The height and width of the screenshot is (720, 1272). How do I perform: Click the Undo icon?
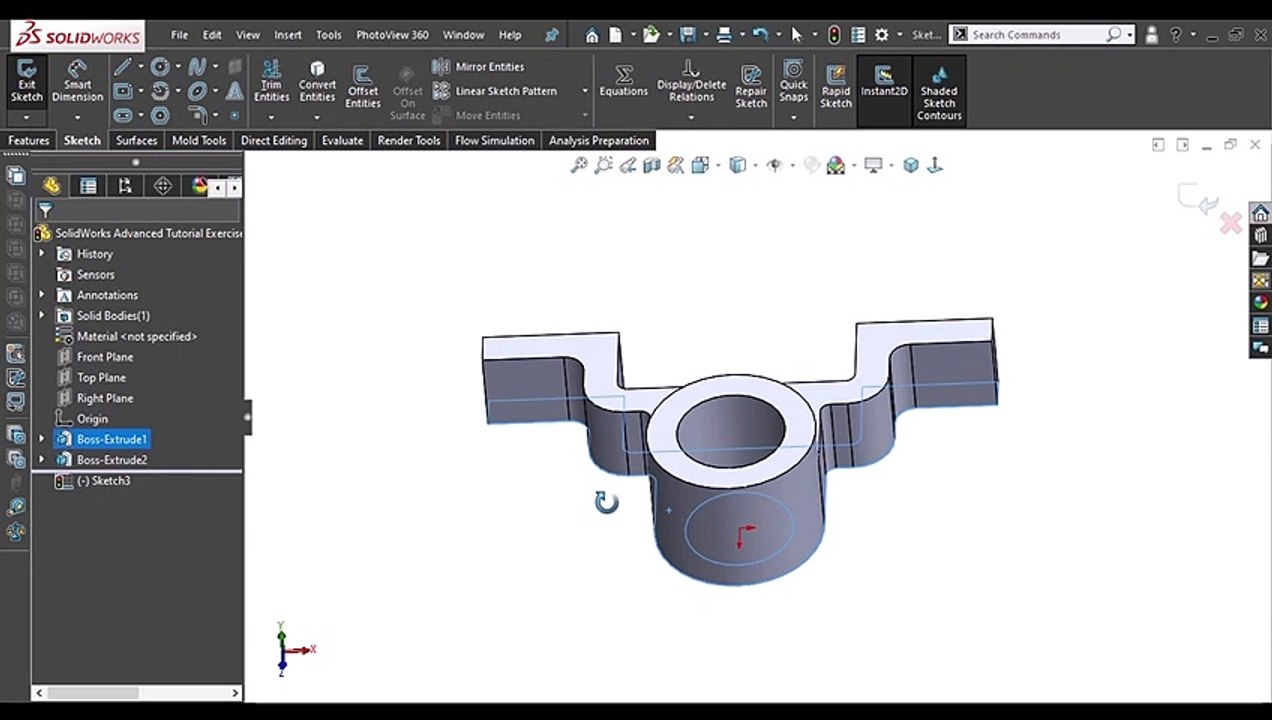[x=760, y=35]
